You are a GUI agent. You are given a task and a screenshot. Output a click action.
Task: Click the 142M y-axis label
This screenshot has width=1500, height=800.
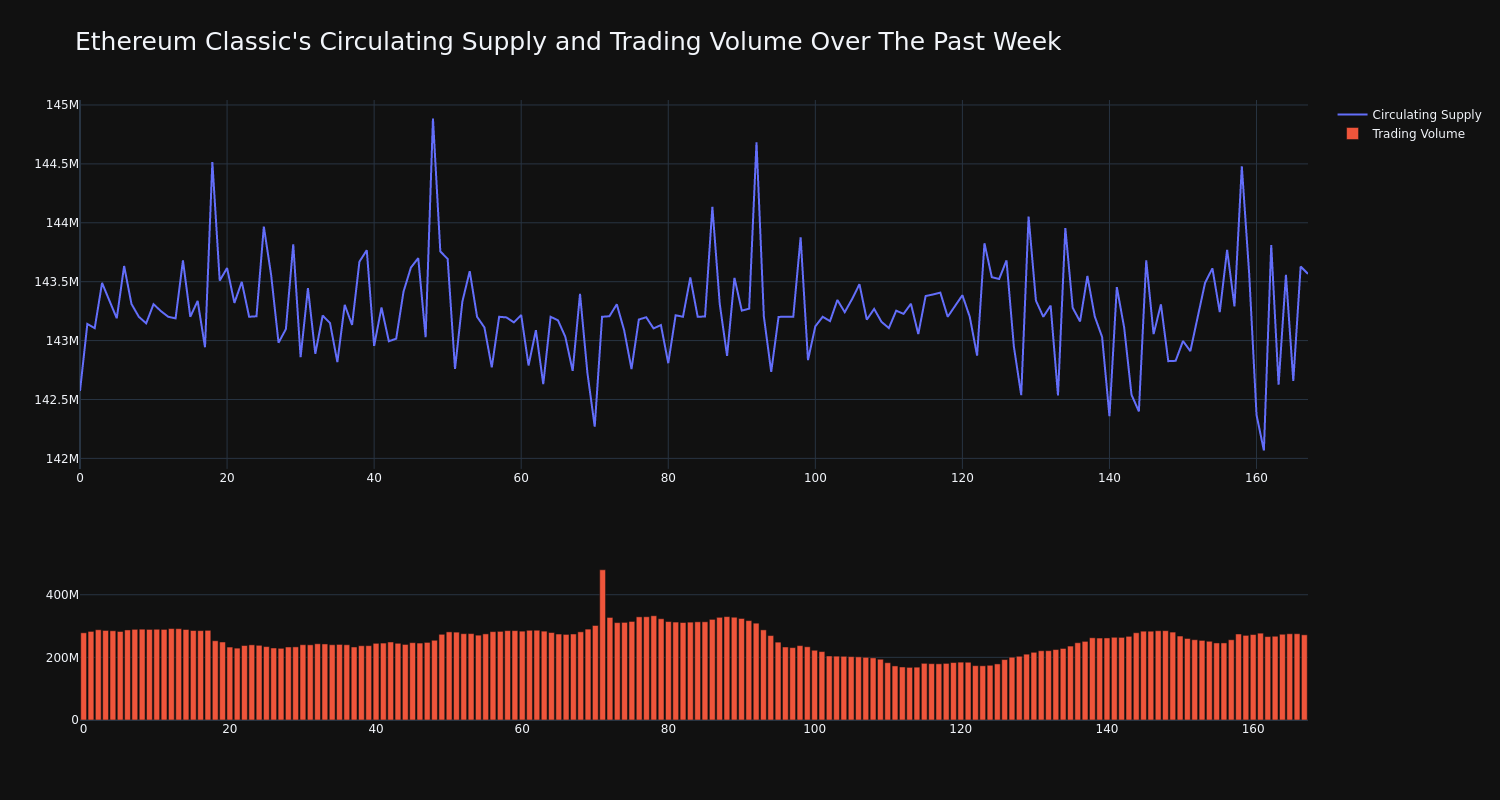pos(62,459)
